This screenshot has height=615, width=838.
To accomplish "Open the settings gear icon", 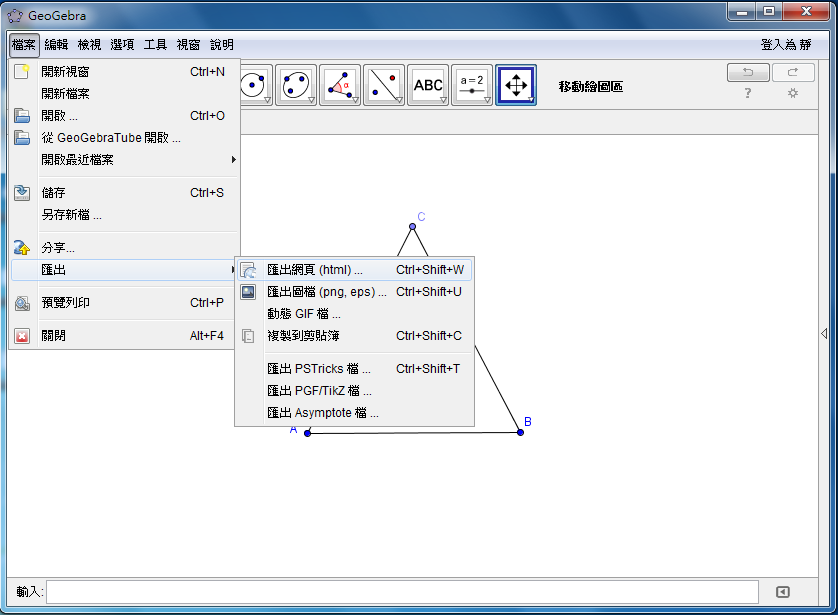I will [793, 93].
